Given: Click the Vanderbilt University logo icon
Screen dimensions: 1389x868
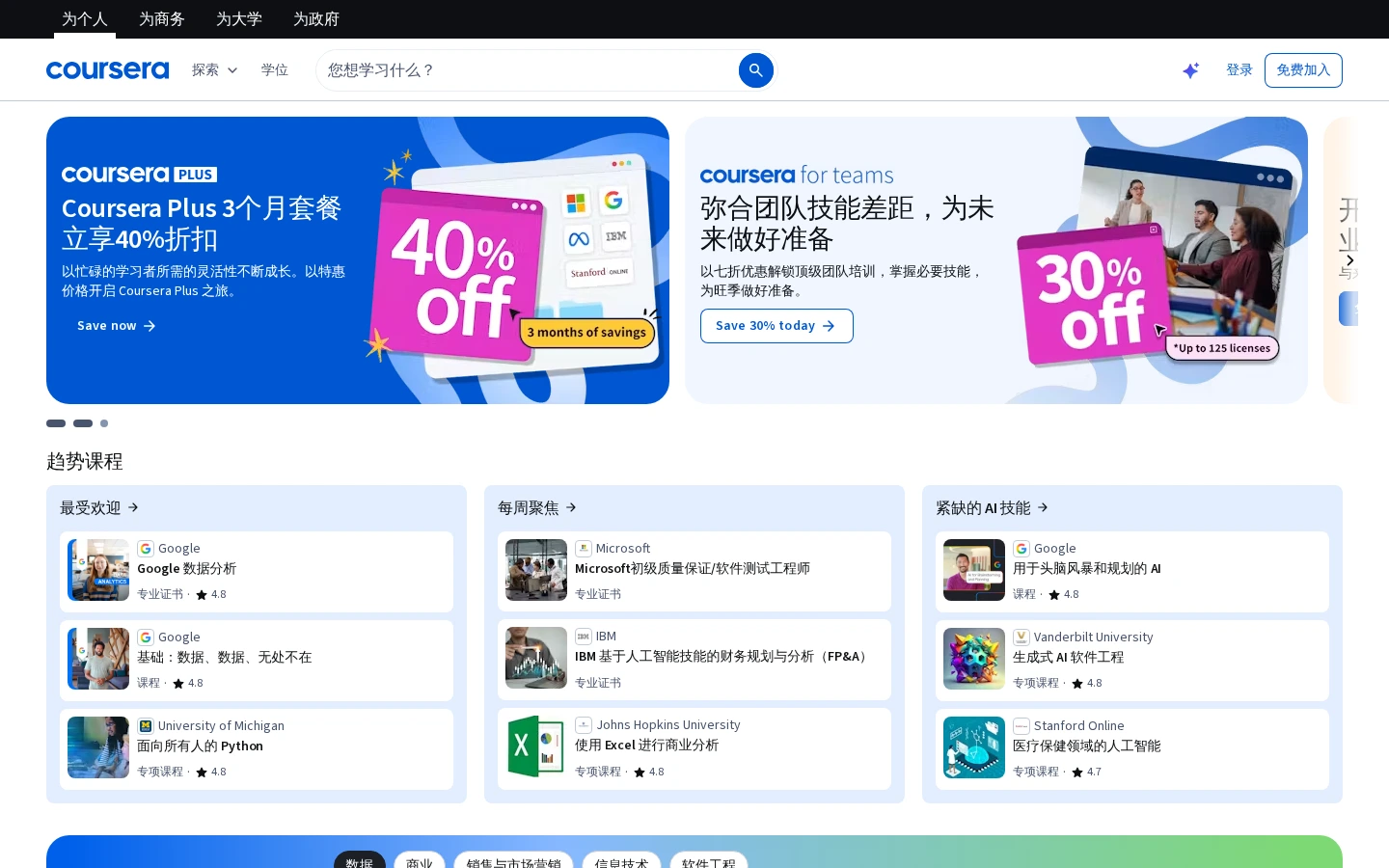Looking at the screenshot, I should pos(1021,637).
